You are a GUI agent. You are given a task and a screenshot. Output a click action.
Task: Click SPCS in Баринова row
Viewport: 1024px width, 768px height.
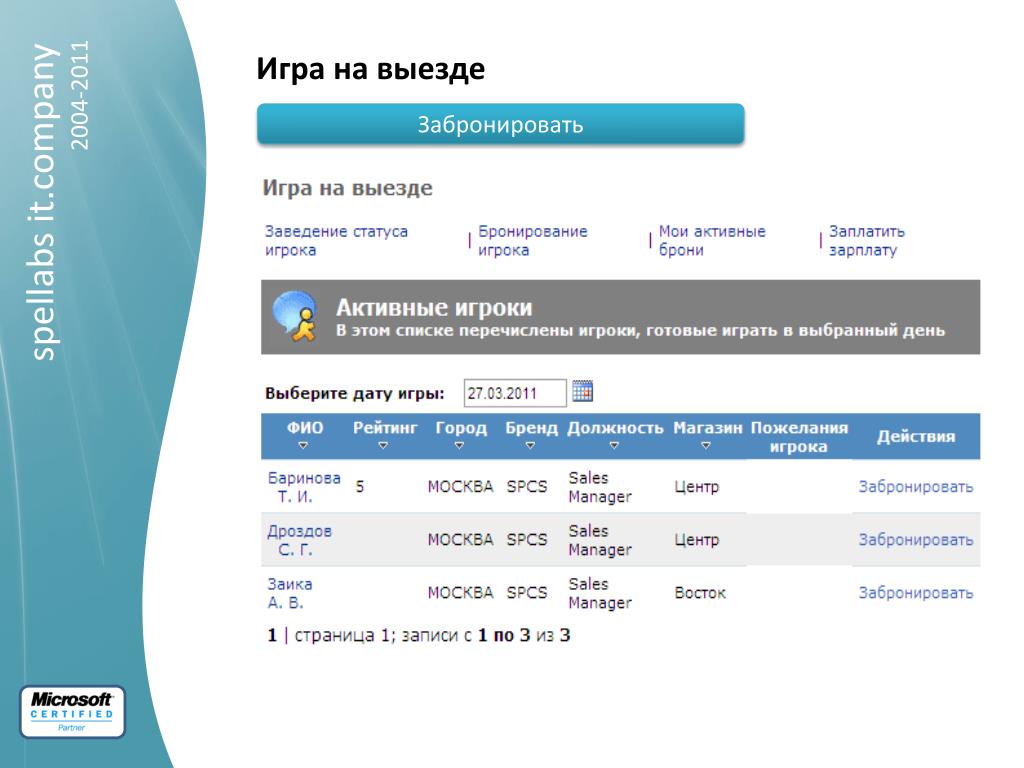click(x=526, y=487)
